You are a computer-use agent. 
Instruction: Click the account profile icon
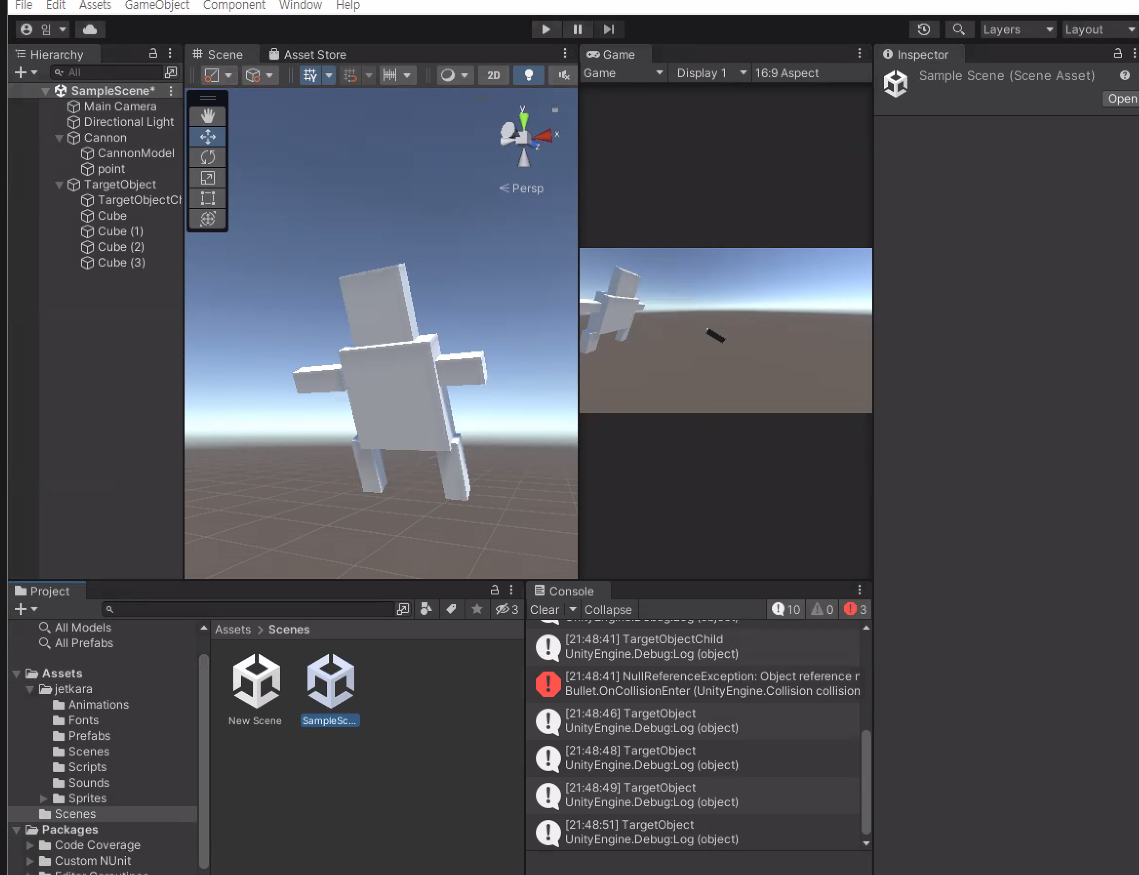26,29
